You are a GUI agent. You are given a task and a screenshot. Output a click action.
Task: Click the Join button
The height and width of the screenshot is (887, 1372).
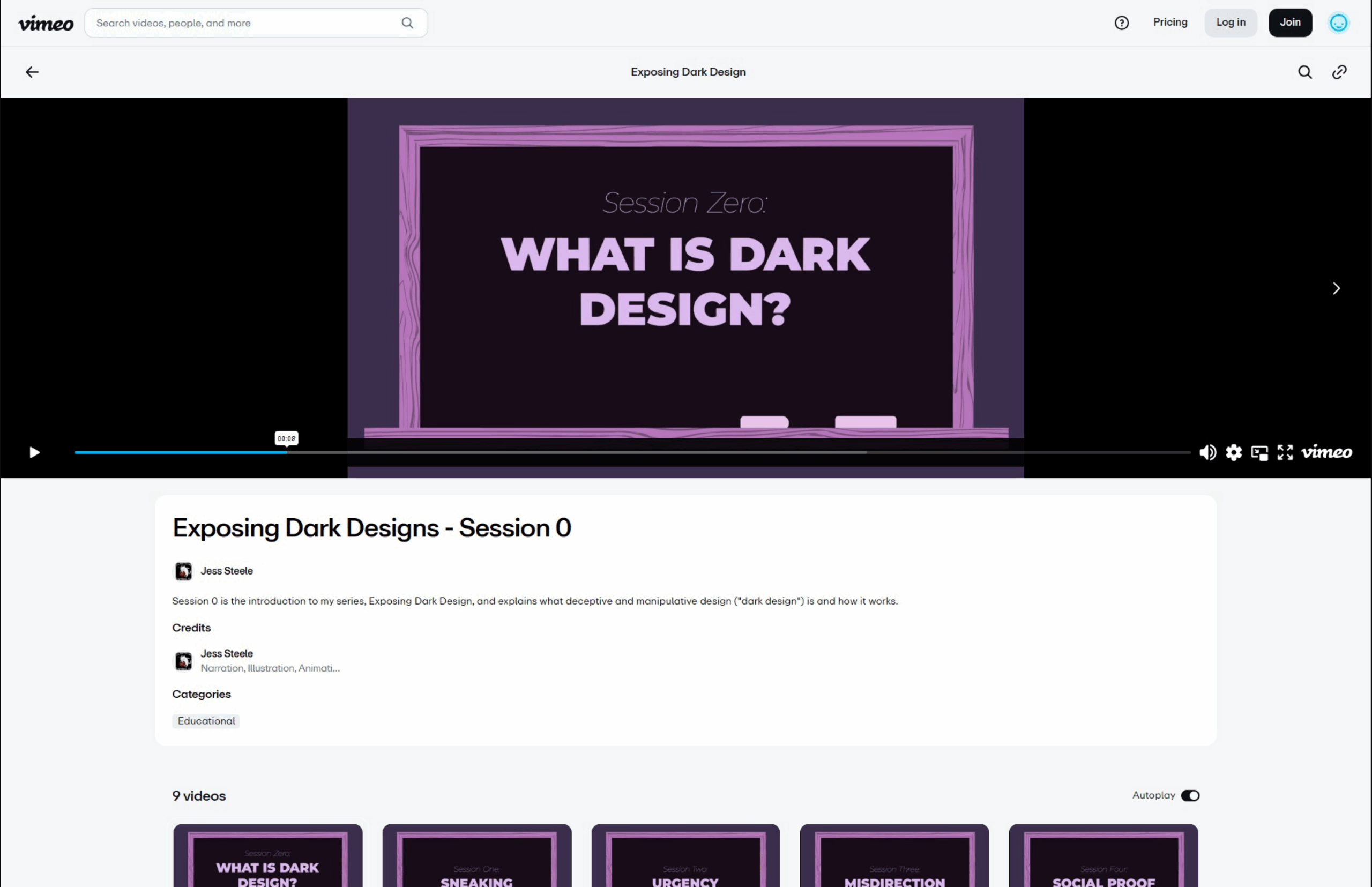[x=1289, y=23]
